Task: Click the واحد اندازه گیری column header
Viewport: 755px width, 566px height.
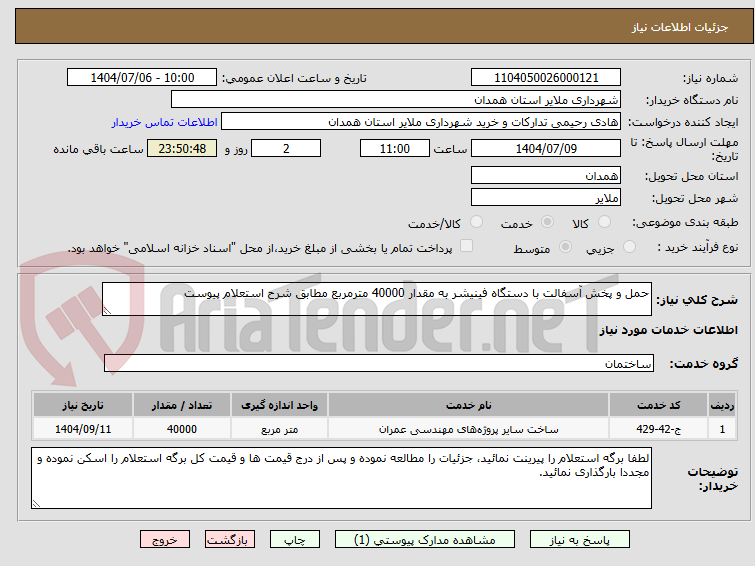Action: pos(279,405)
